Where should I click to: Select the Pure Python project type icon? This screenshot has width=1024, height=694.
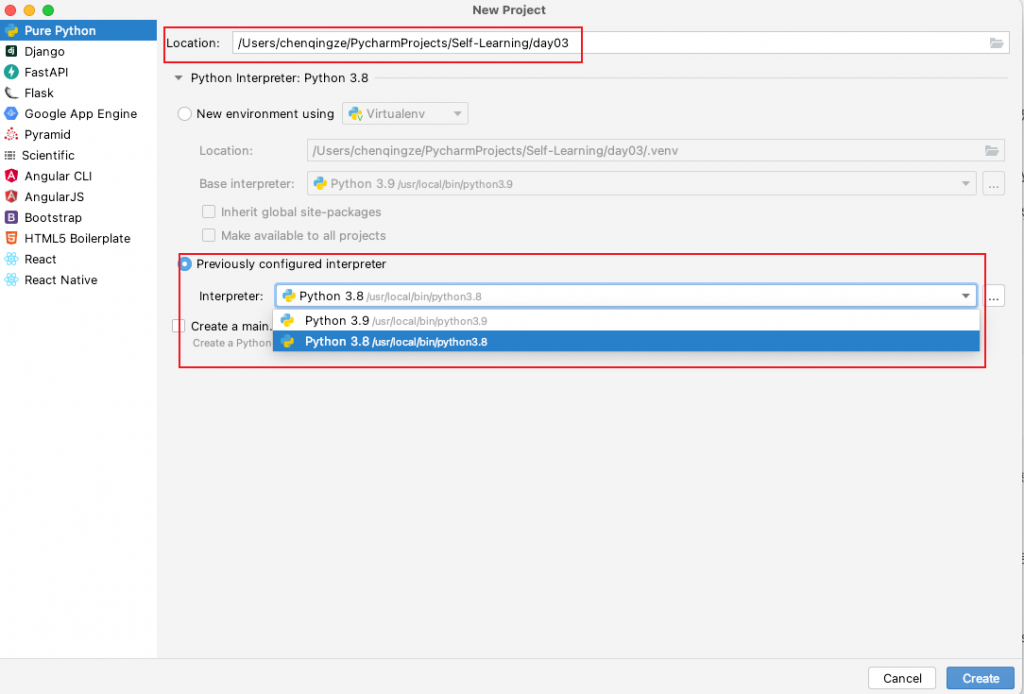pyautogui.click(x=11, y=31)
